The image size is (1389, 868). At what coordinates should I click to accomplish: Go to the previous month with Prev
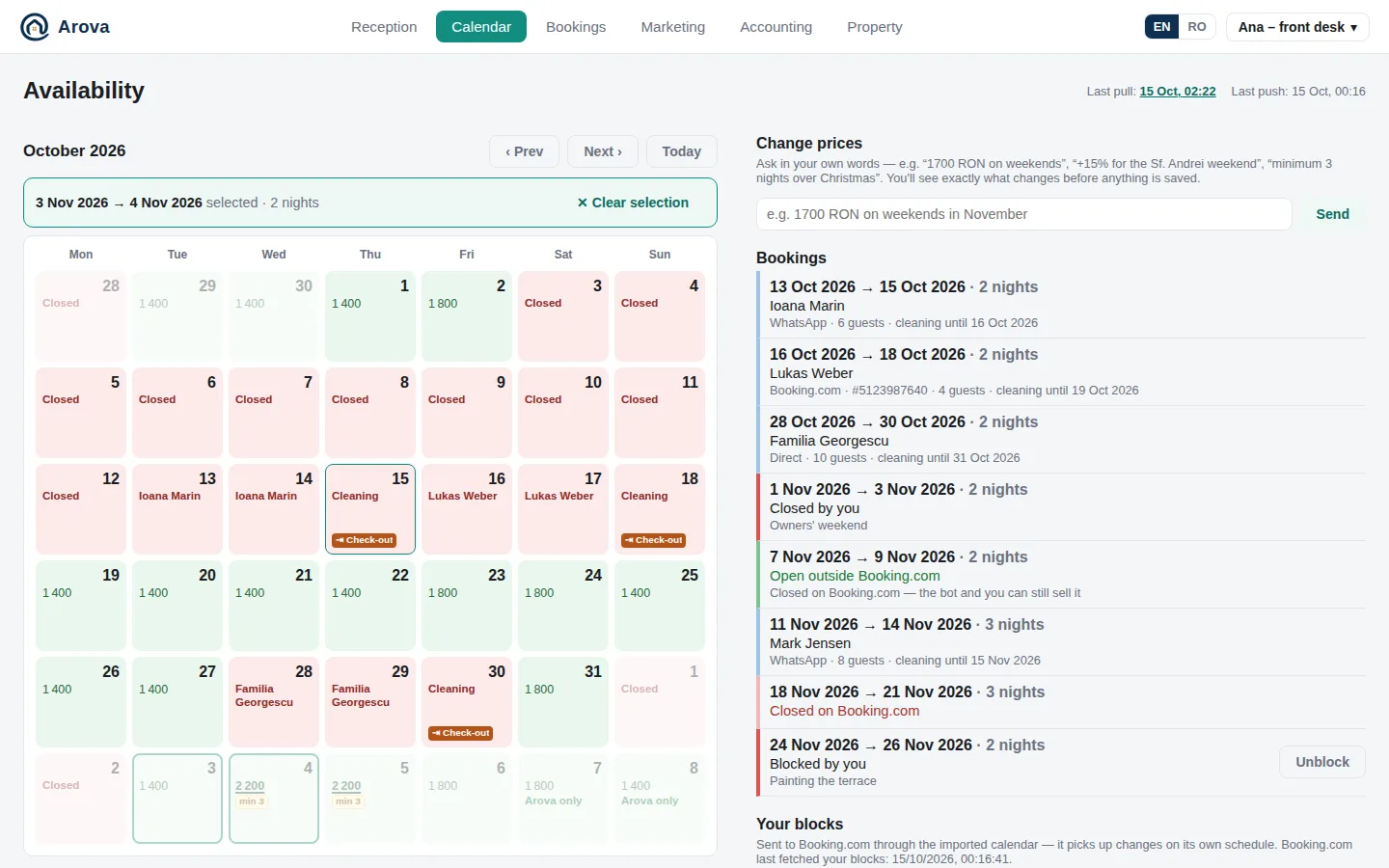point(524,151)
